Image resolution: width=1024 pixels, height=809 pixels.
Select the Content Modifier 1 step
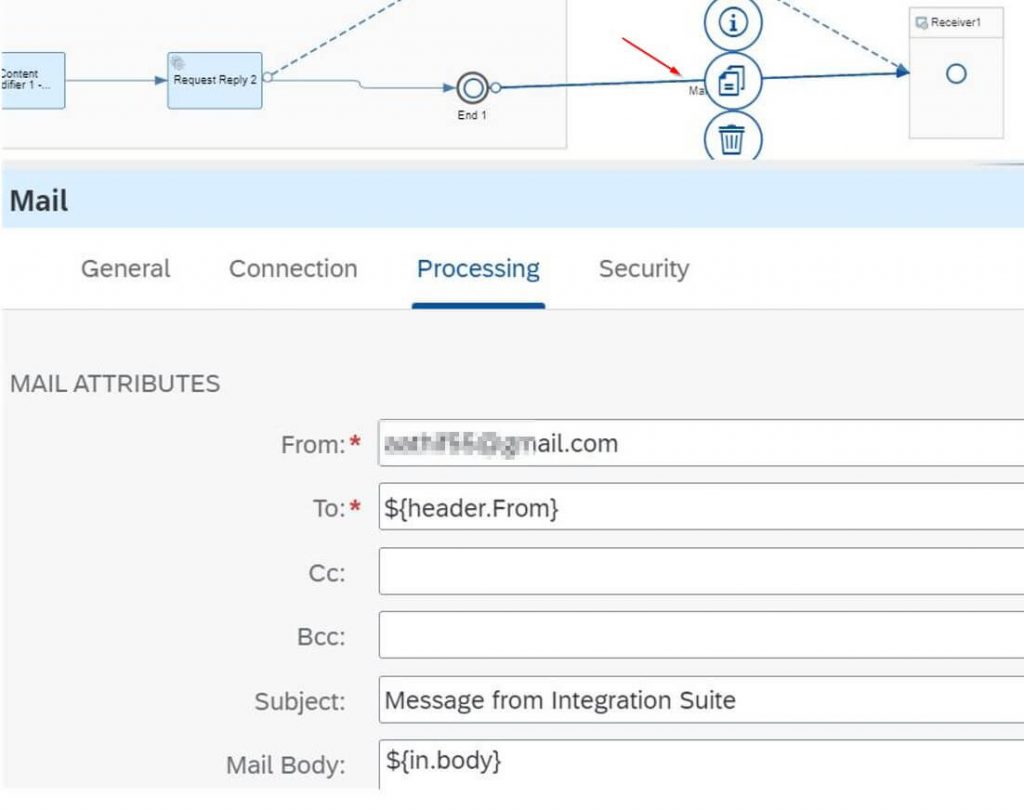click(33, 80)
